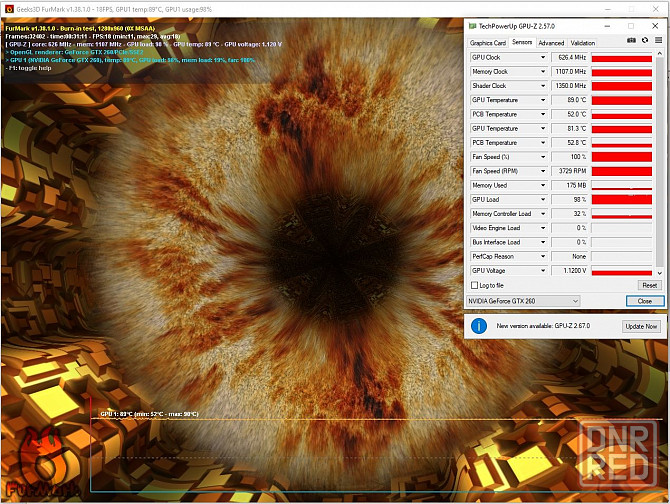Open the GPU-Z hamburger menu icon
This screenshot has width=670, height=504.
658,40
